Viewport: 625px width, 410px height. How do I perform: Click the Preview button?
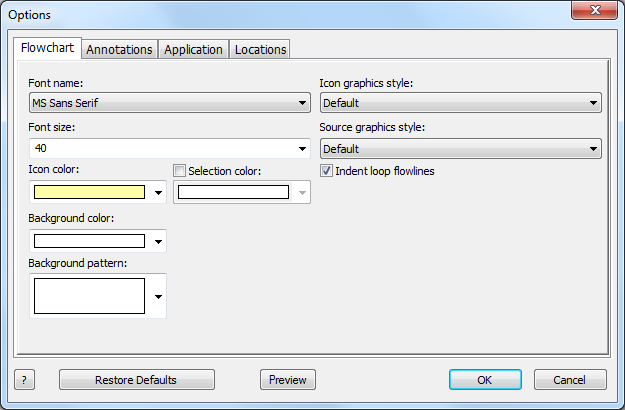pyautogui.click(x=288, y=380)
